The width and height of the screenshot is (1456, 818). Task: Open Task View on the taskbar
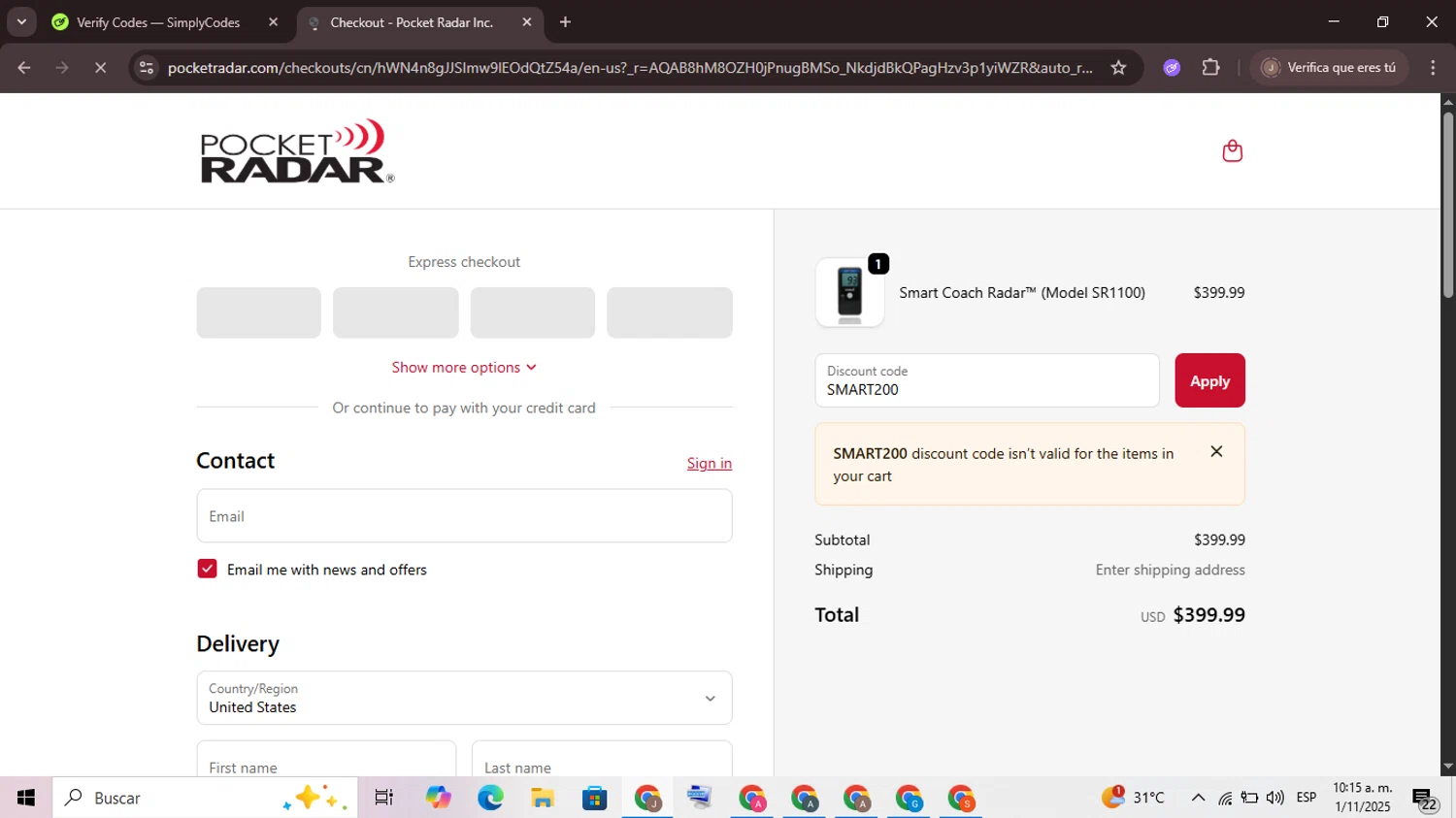384,798
